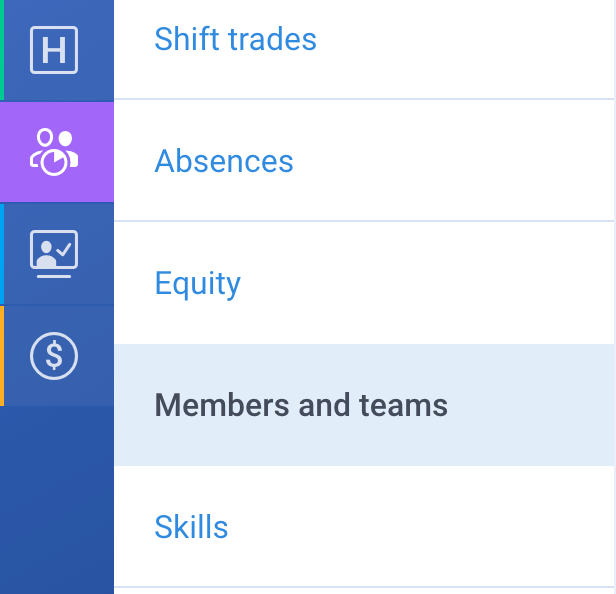Screen dimensions: 616x594
Task: Open the dollar sign circle icon
Action: point(54,356)
